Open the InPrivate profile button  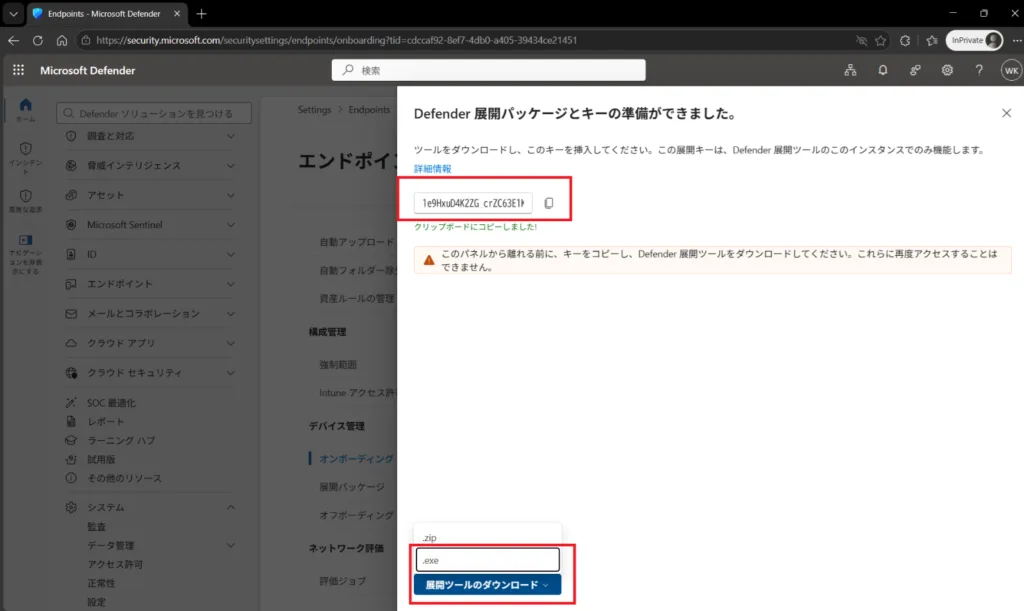[x=974, y=40]
